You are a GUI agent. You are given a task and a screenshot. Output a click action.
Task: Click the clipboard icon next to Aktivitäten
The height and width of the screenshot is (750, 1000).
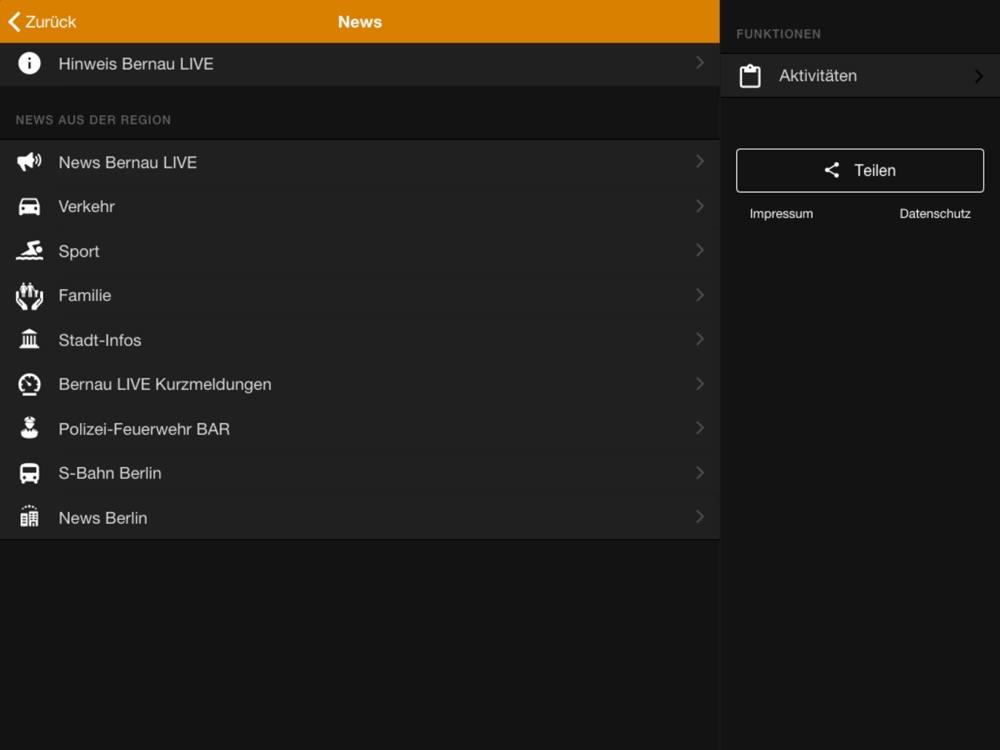(x=750, y=76)
